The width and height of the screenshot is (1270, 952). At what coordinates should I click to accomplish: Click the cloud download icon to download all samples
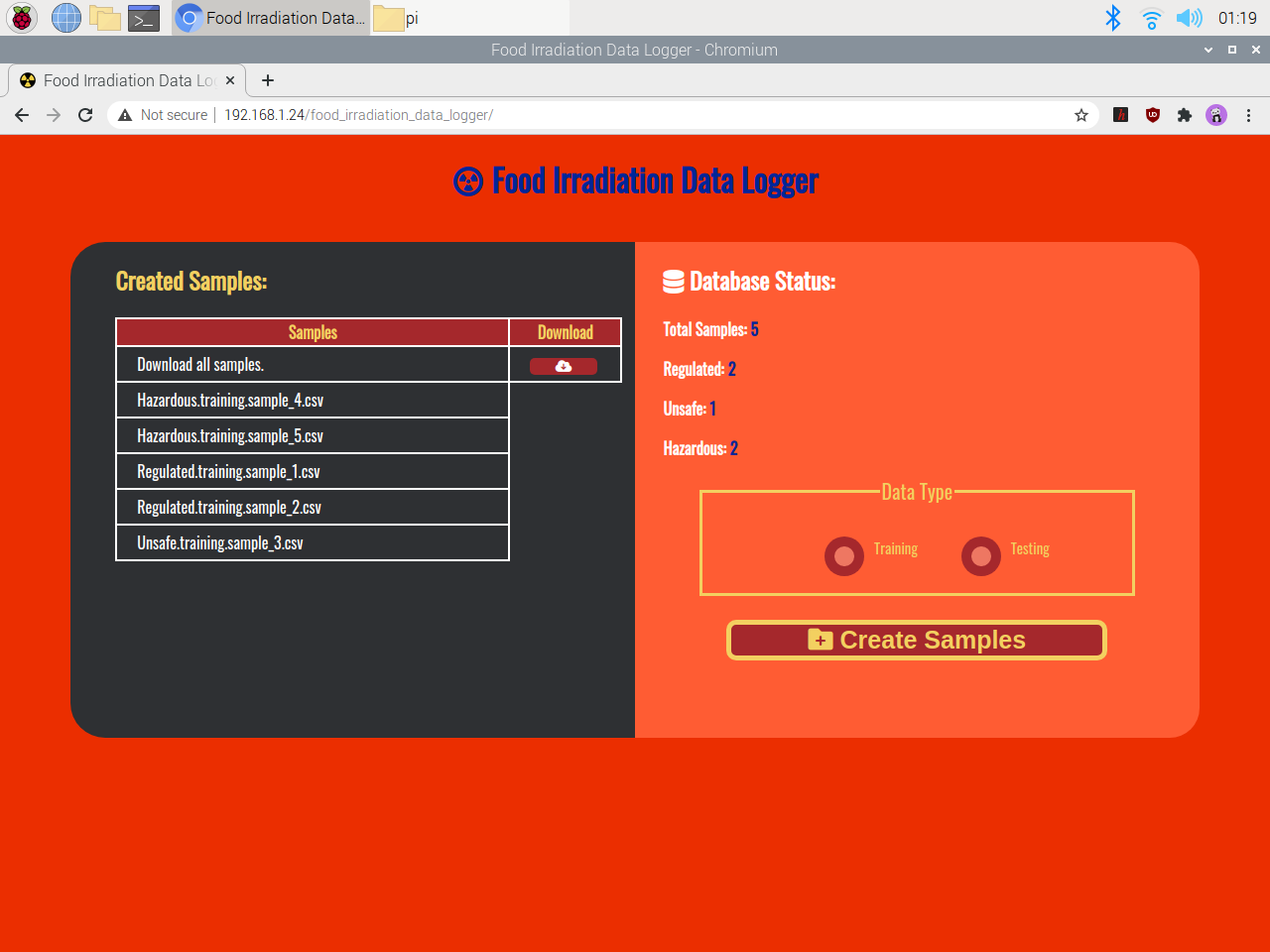(563, 365)
